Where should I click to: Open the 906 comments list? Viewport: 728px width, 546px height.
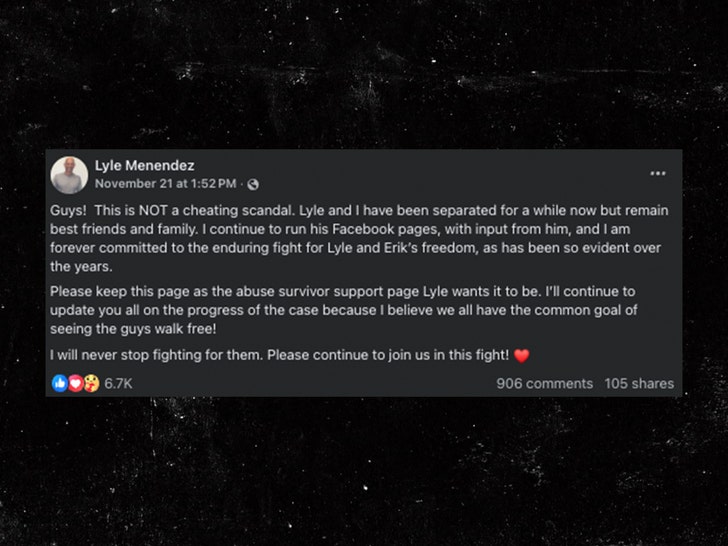544,383
